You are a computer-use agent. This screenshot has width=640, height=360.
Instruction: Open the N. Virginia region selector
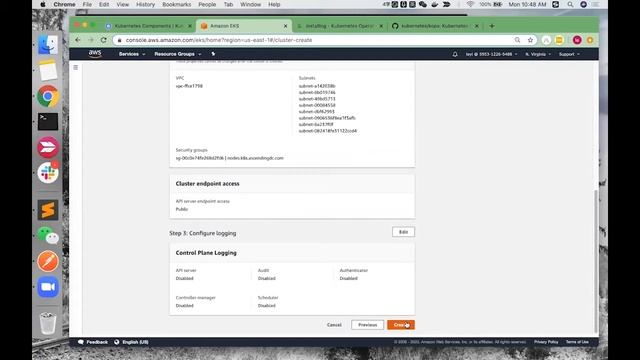[538, 54]
